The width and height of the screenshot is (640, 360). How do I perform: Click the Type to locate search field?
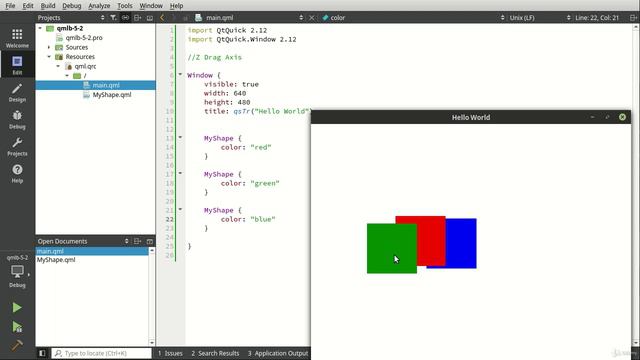click(102, 353)
